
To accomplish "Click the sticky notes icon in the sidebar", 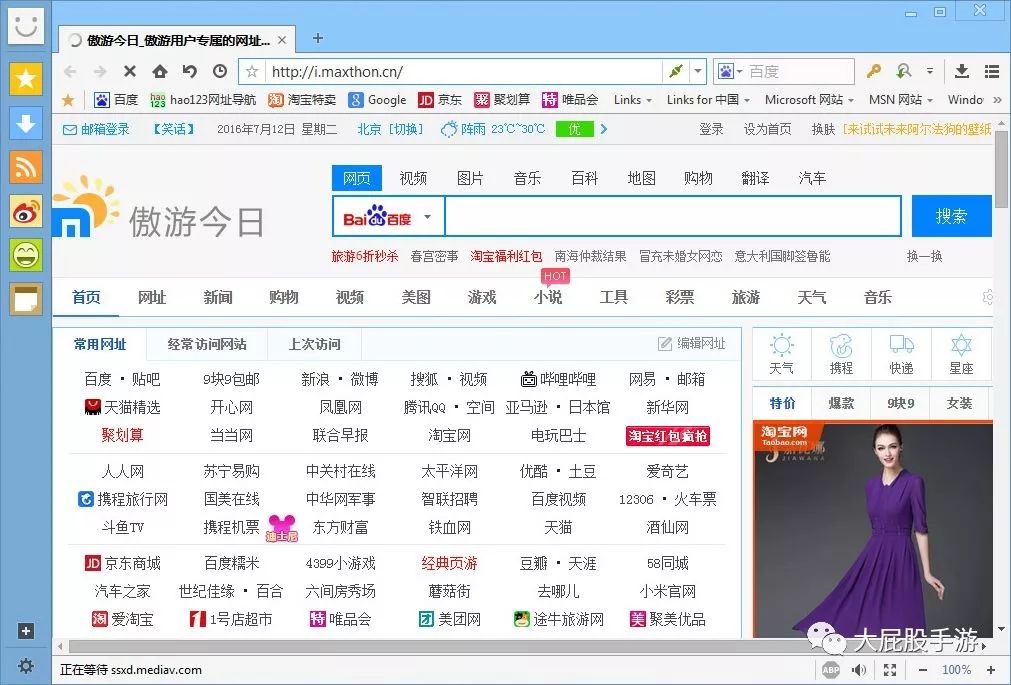I will 26,300.
